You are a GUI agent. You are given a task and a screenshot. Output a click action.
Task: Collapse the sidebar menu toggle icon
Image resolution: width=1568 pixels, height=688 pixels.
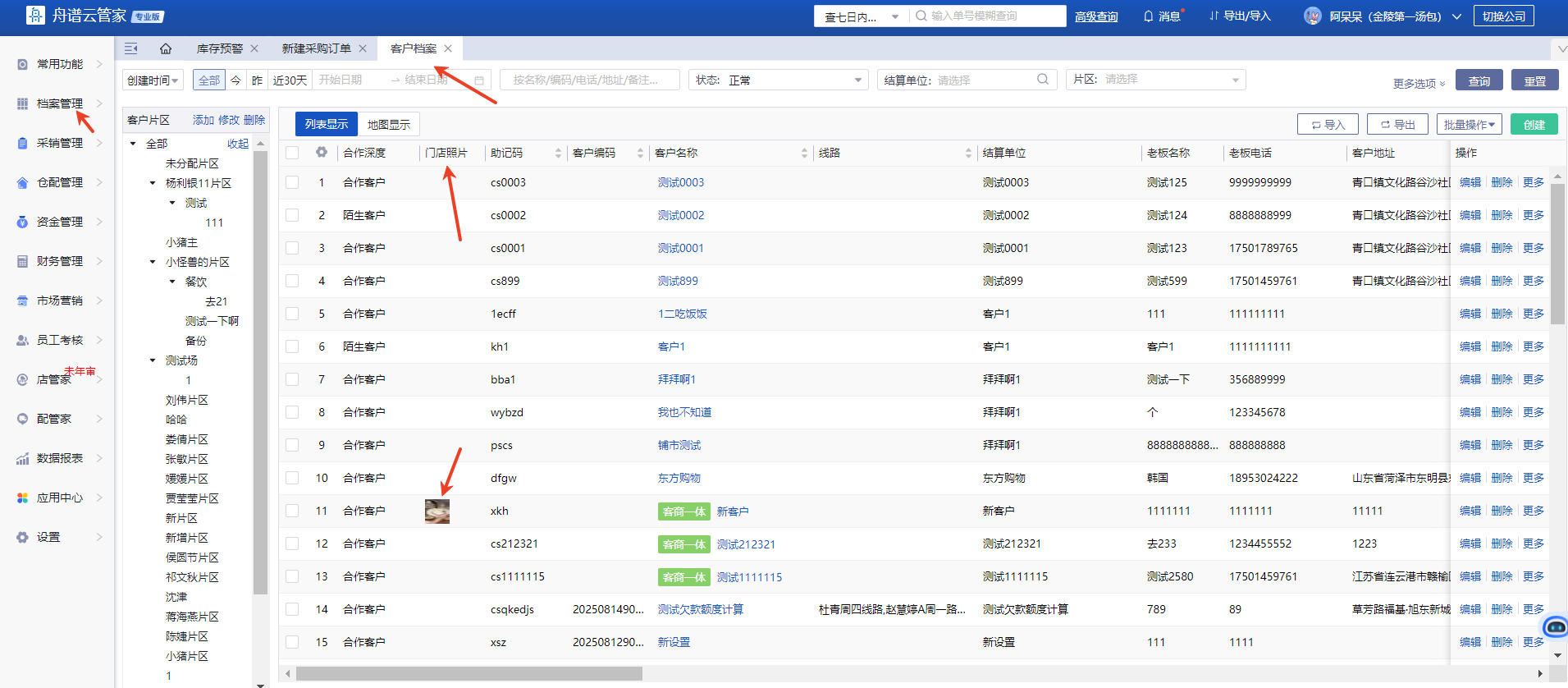pos(130,48)
